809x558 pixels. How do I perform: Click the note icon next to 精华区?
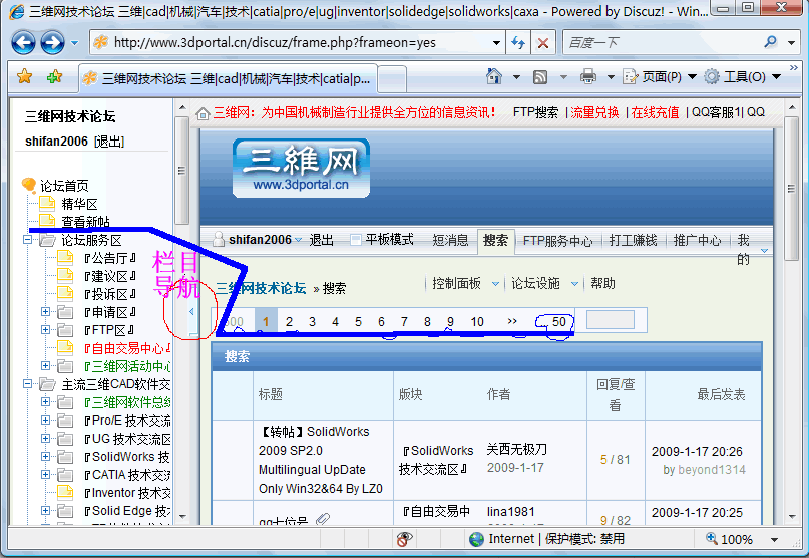47,202
